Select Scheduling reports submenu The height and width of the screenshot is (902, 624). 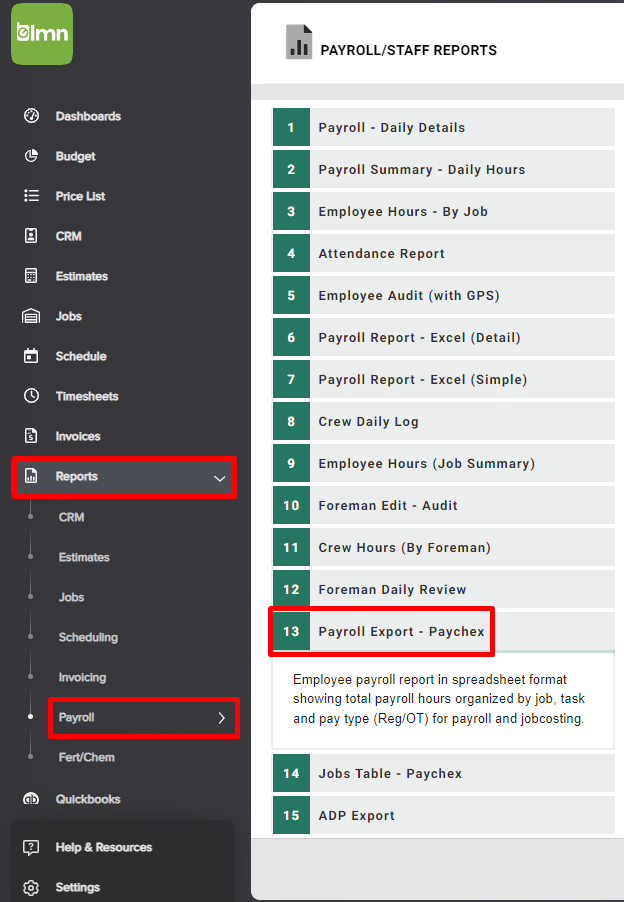click(88, 637)
